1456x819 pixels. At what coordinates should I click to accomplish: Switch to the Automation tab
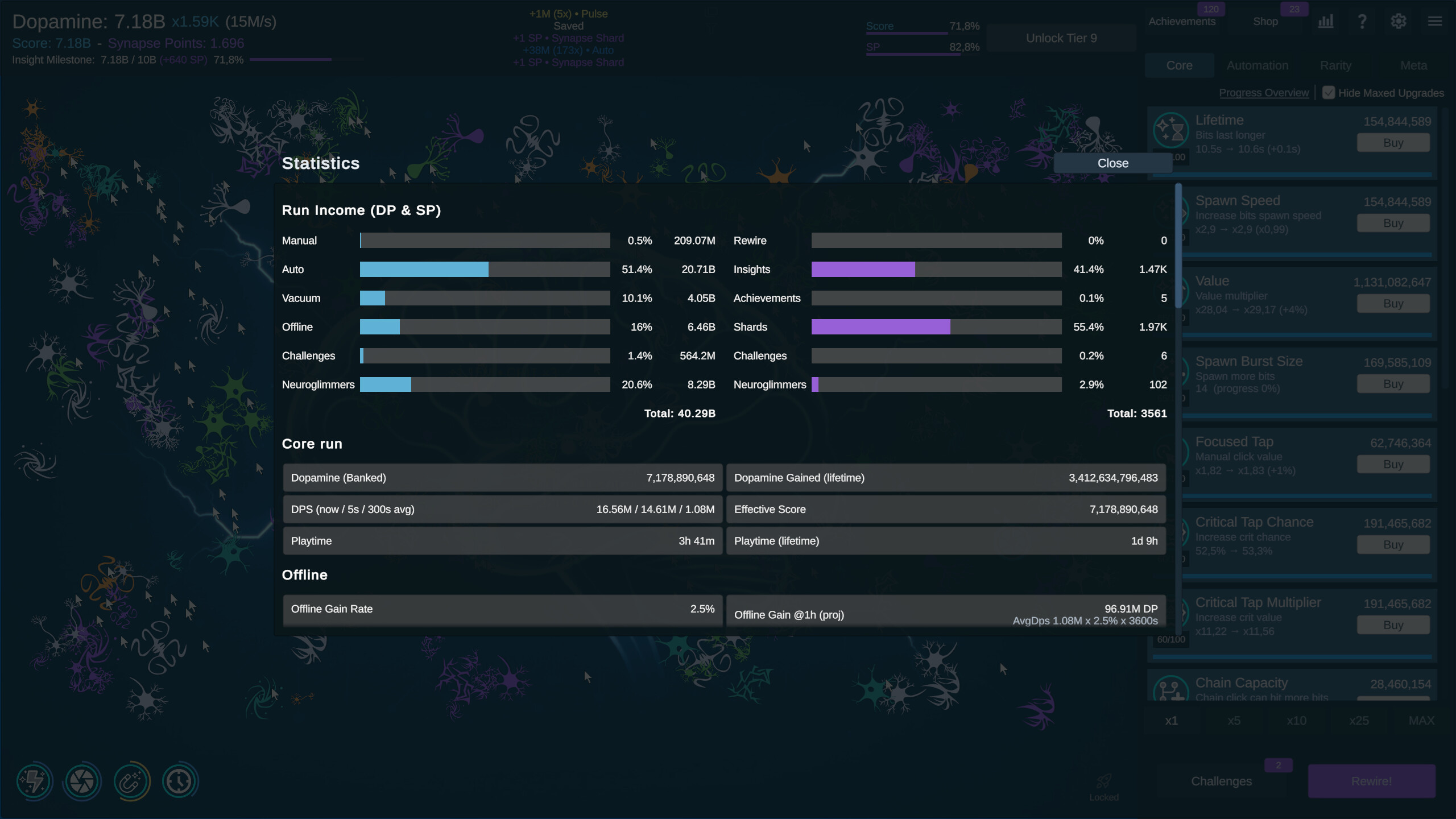pyautogui.click(x=1257, y=65)
